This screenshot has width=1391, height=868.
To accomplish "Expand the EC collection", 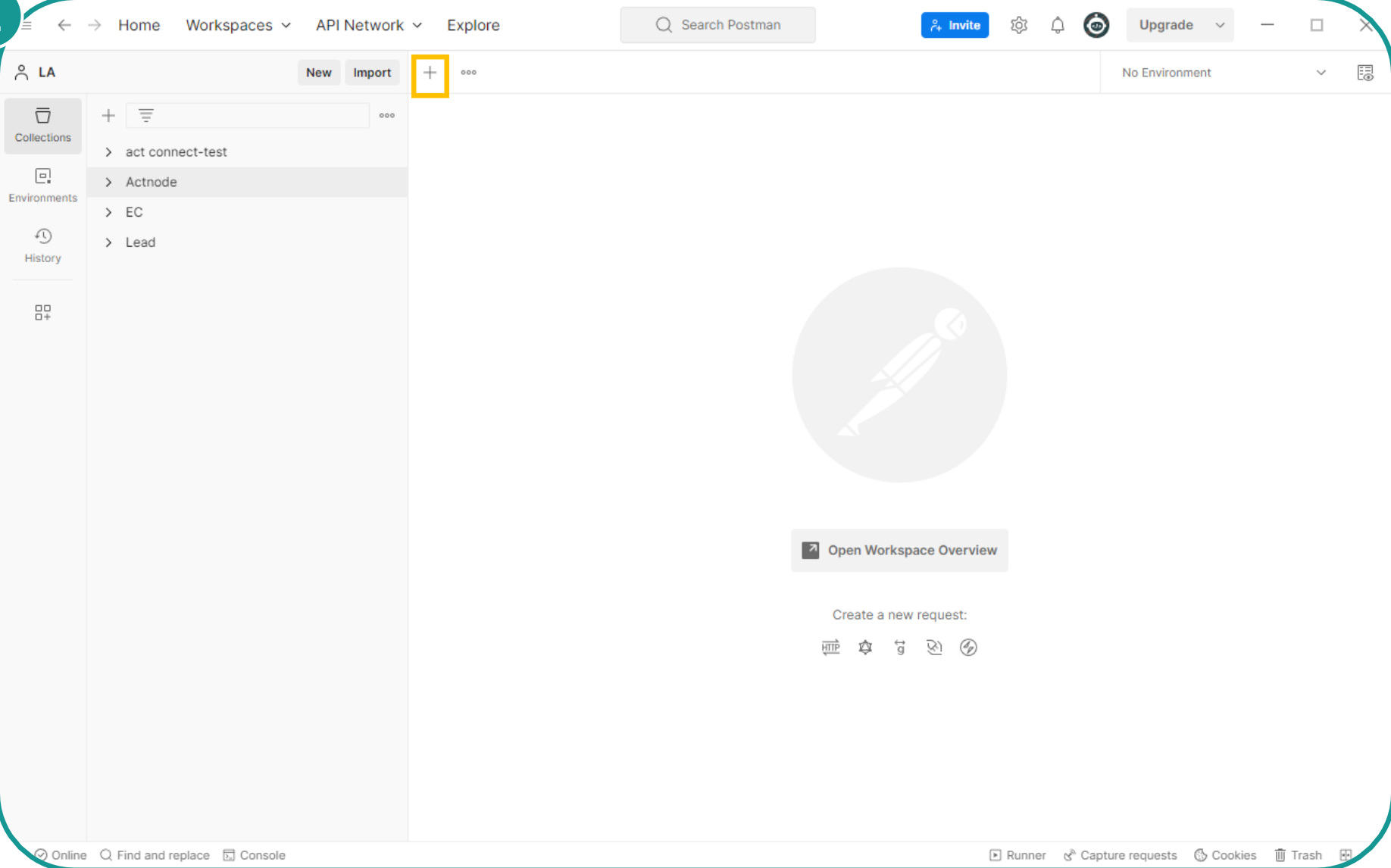I will tap(108, 212).
